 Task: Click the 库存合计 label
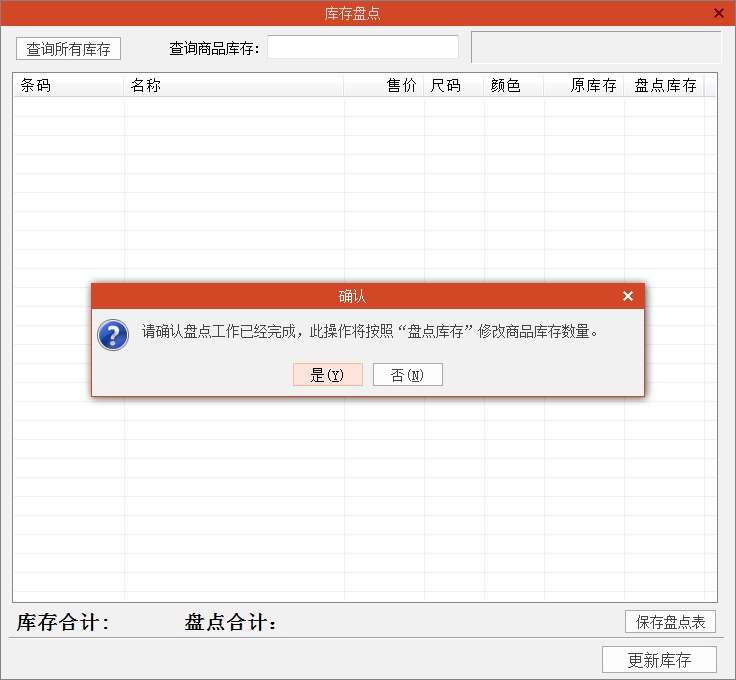[x=63, y=623]
